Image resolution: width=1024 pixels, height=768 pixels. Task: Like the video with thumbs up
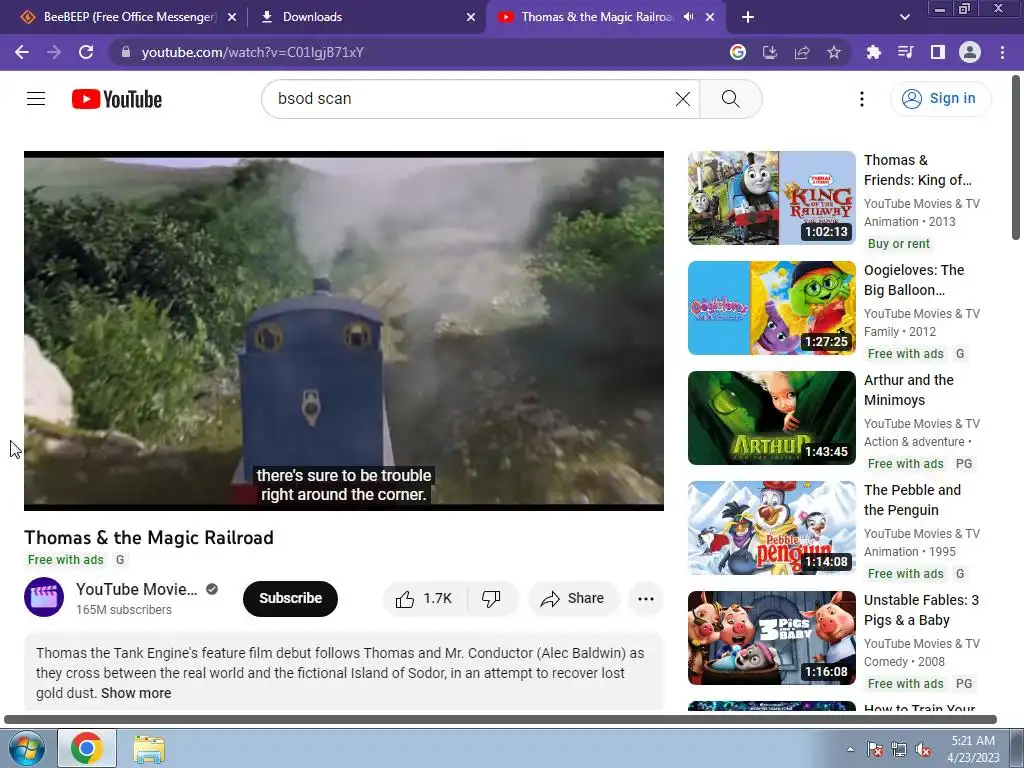coord(425,598)
